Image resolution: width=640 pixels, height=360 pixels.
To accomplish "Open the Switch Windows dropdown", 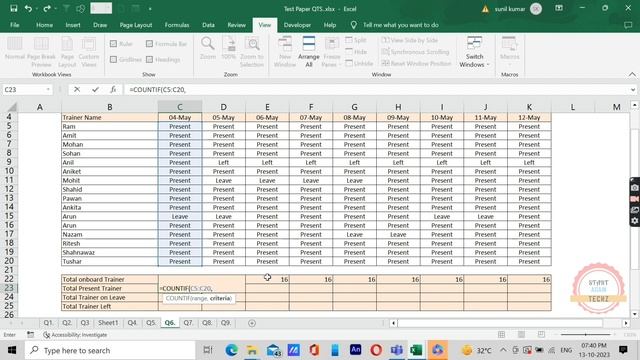I will pyautogui.click(x=474, y=52).
